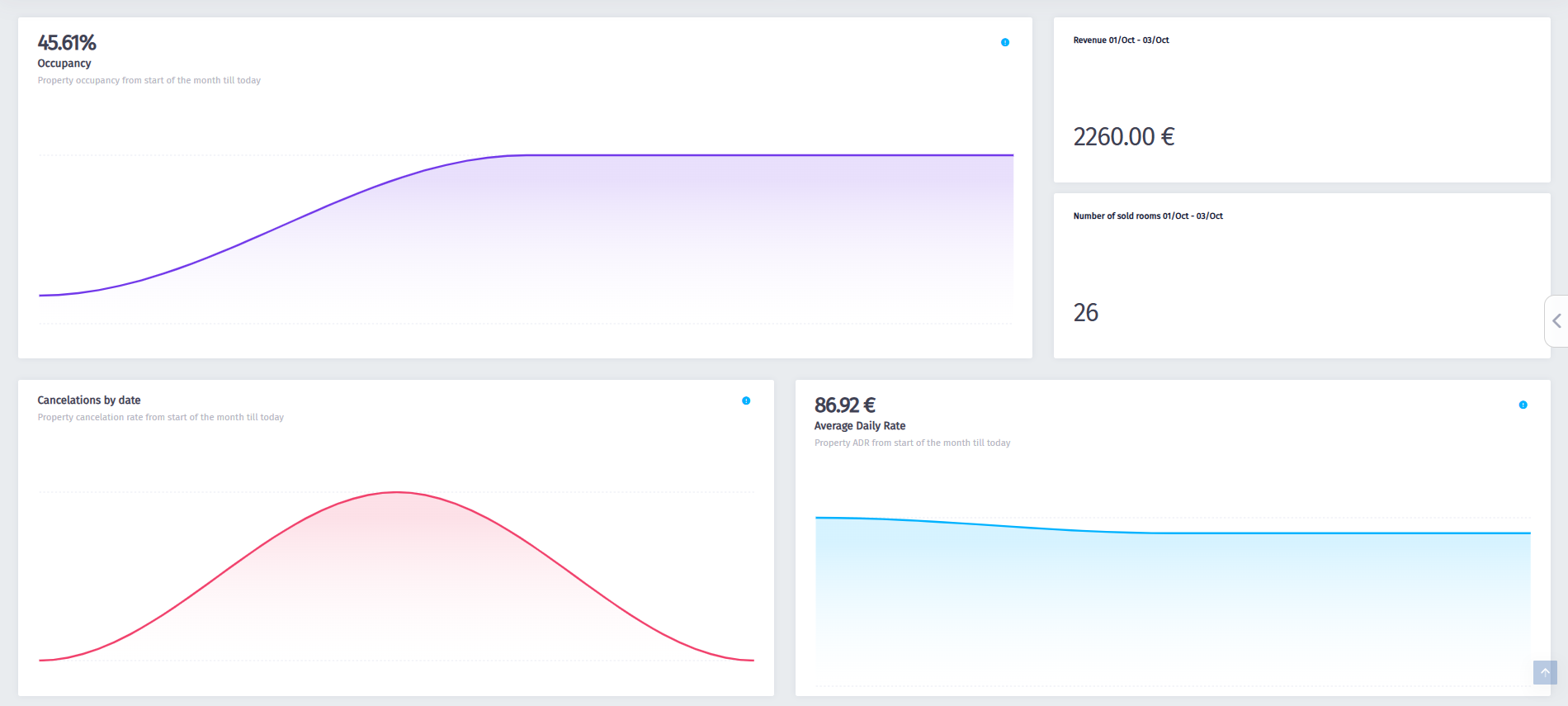Click the Cancelations by date info icon
This screenshot has width=1568, height=706.
click(x=746, y=400)
